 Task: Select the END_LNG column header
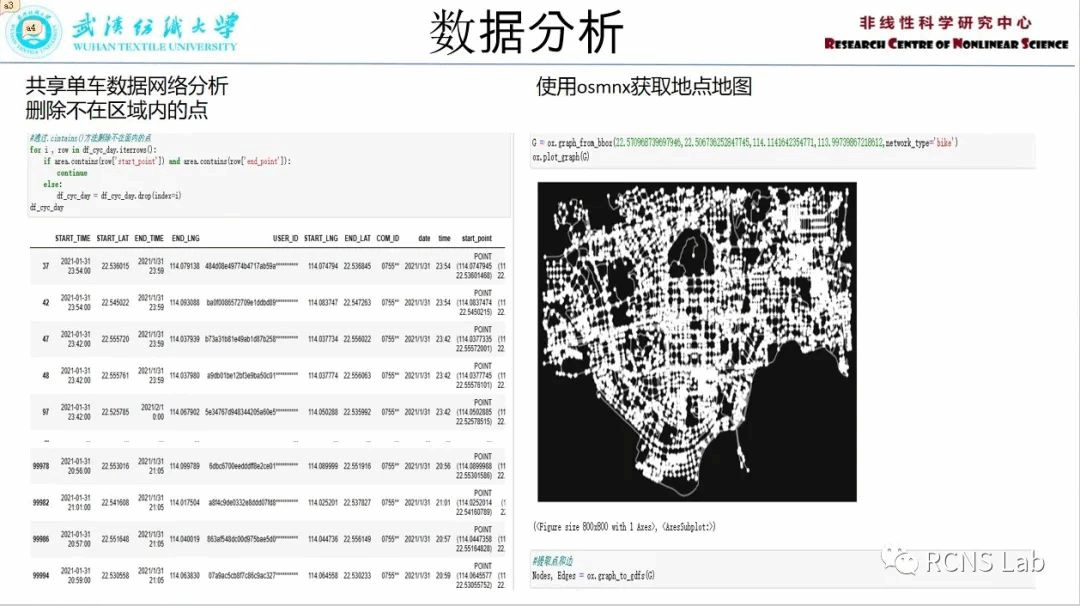[185, 238]
